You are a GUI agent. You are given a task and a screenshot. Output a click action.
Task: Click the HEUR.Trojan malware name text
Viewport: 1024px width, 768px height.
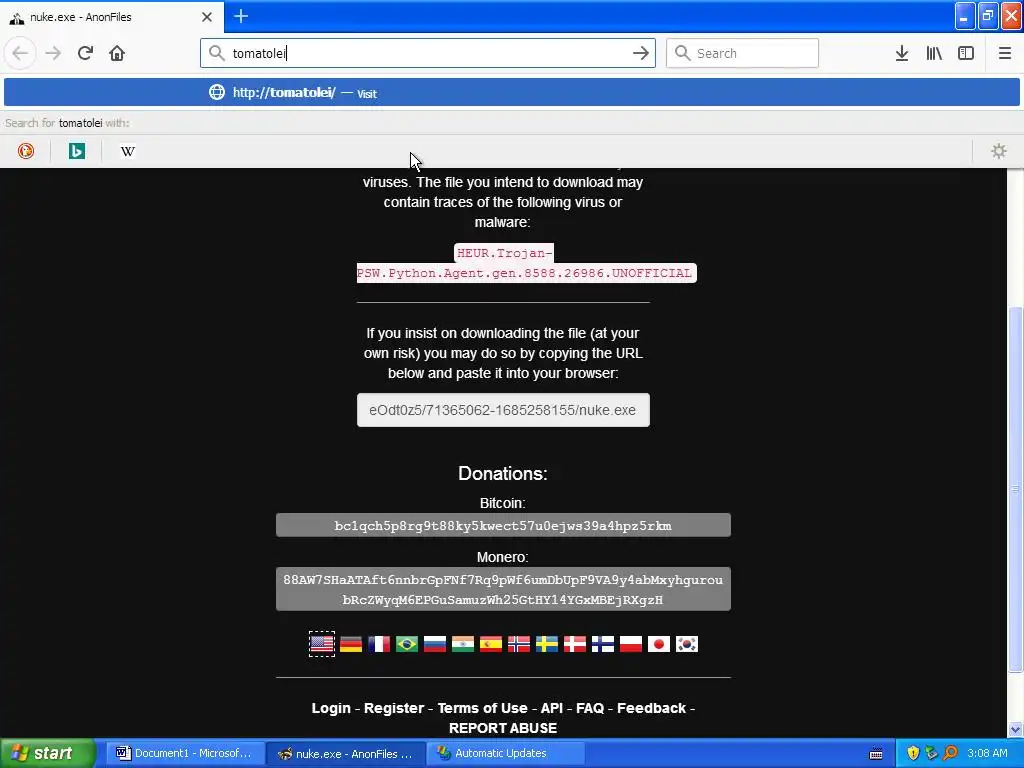click(526, 263)
